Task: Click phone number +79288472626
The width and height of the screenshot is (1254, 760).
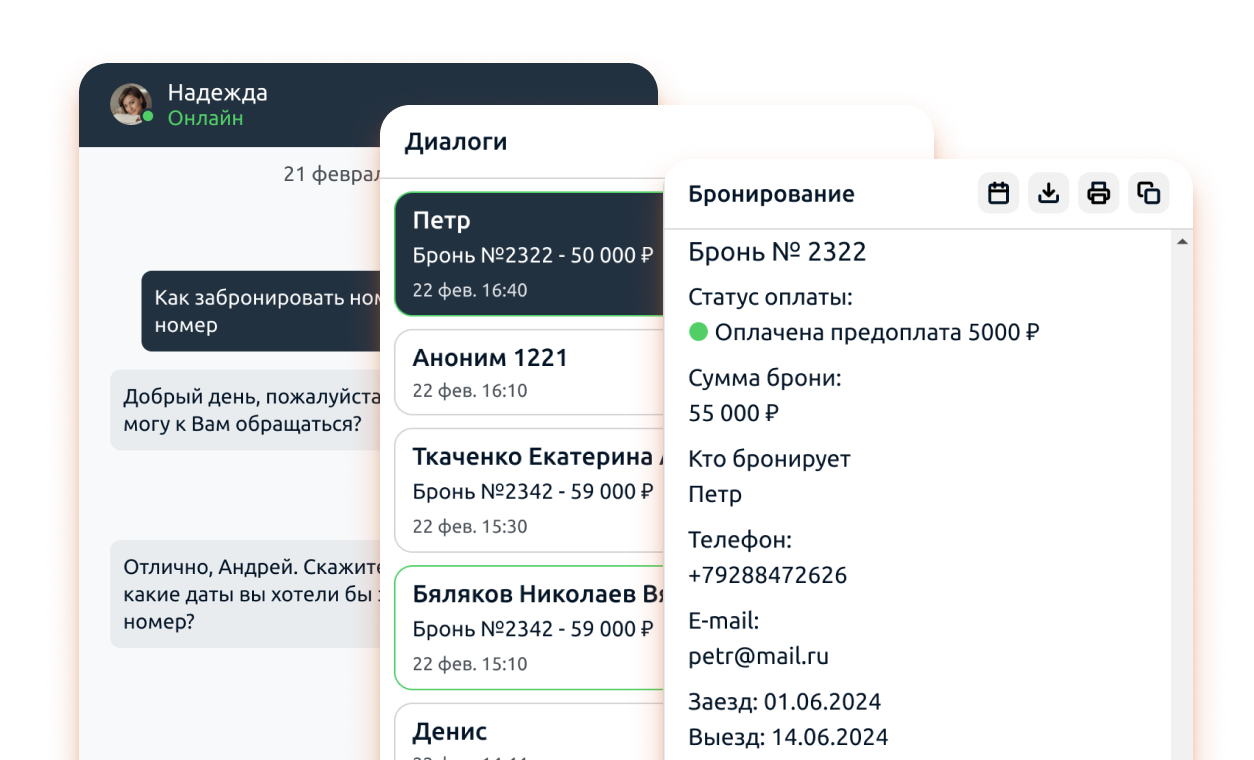Action: pos(767,575)
